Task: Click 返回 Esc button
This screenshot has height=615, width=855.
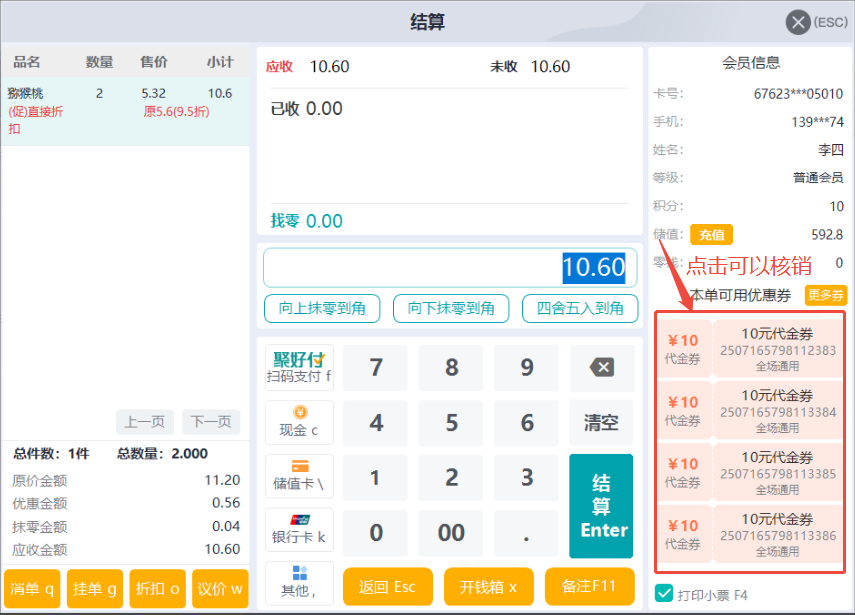Action: tap(388, 587)
